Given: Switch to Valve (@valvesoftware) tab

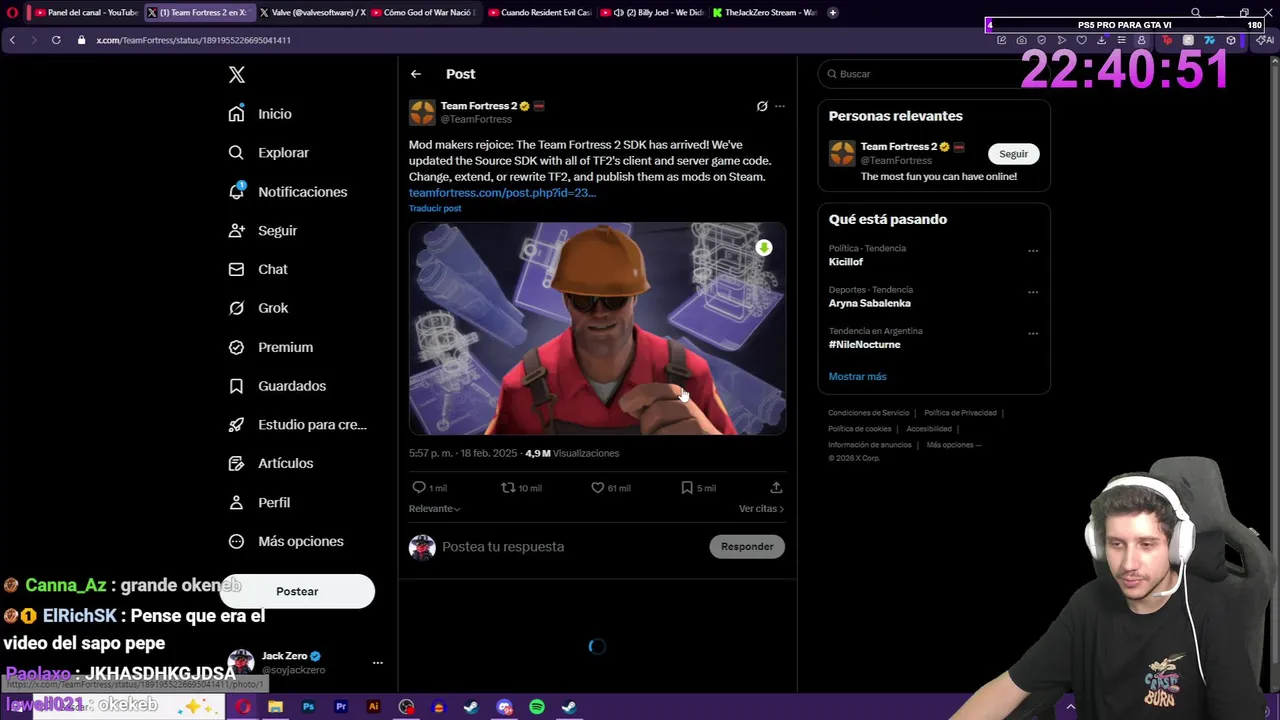Looking at the screenshot, I should 311,13.
